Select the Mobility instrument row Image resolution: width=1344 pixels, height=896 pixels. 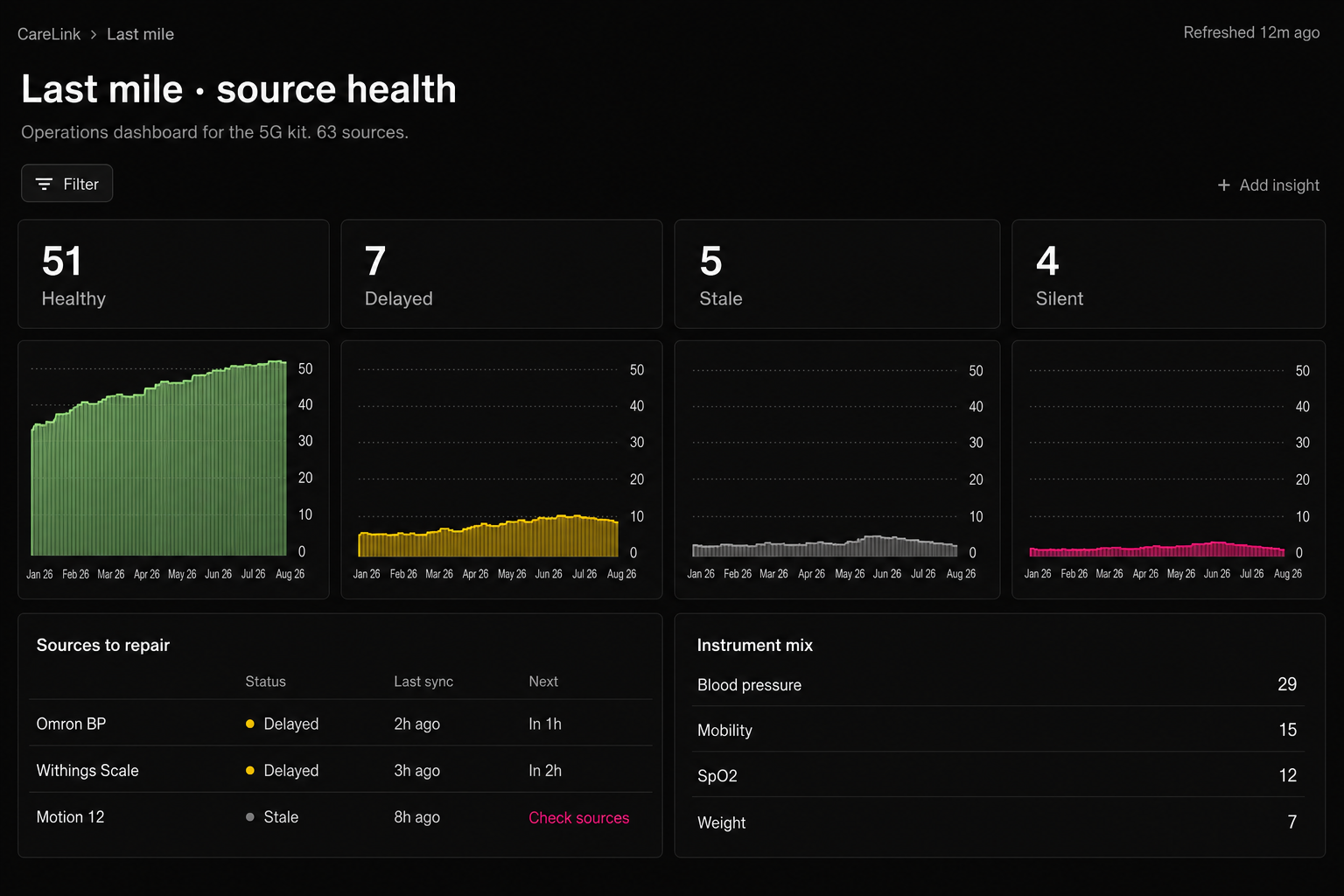tap(997, 730)
